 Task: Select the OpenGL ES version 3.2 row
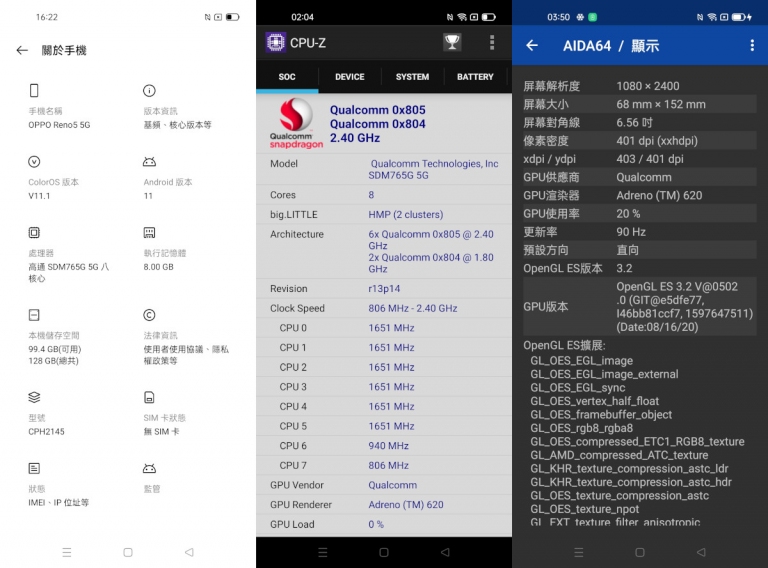[x=640, y=268]
